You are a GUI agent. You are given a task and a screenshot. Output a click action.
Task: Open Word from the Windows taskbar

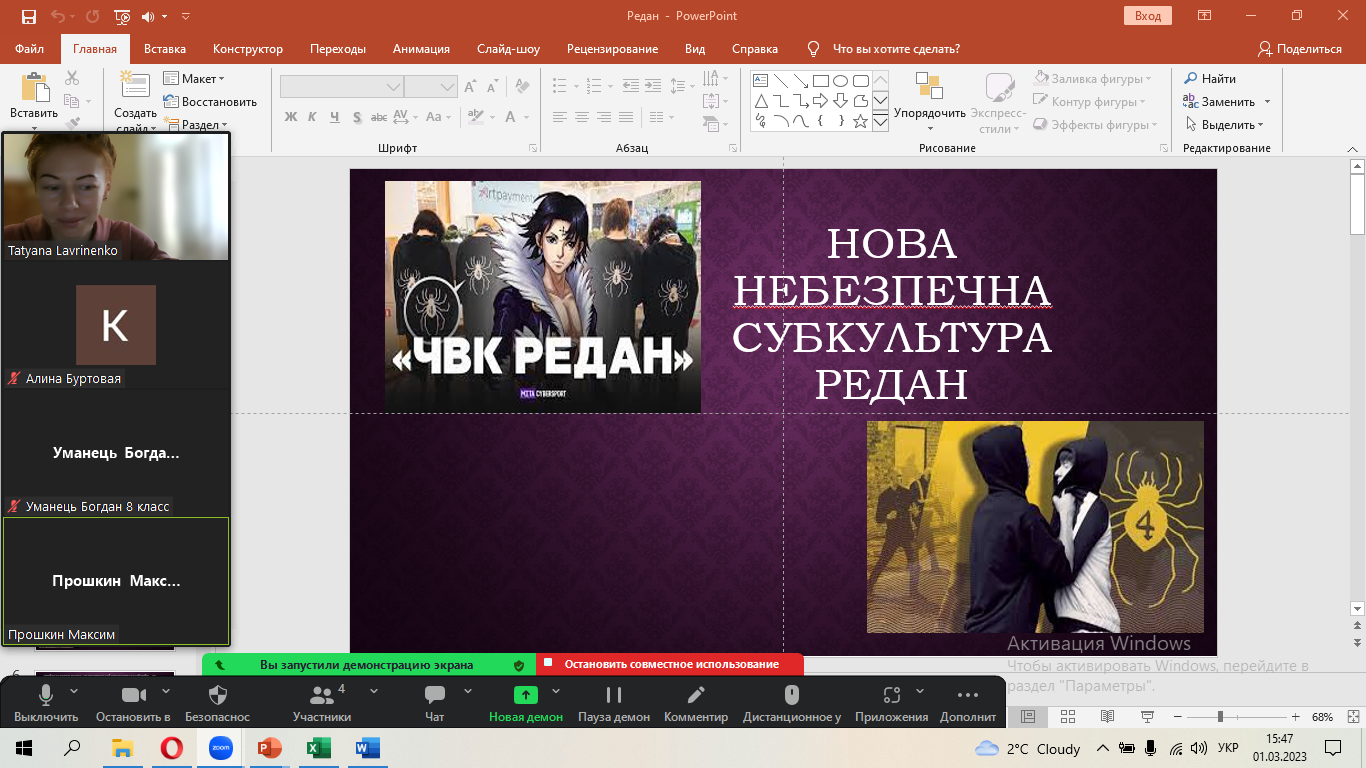[x=367, y=748]
